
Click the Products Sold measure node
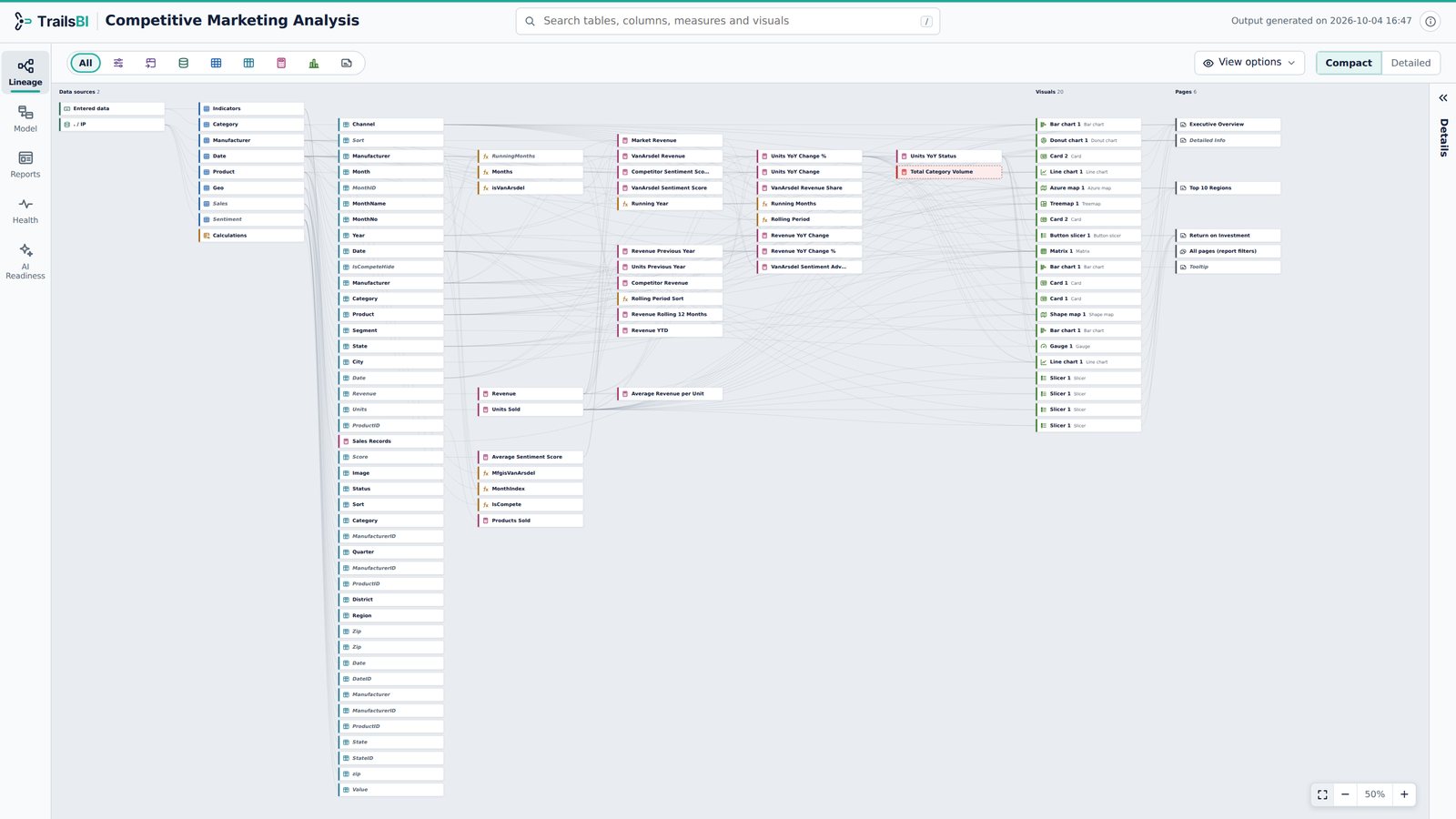pyautogui.click(x=531, y=521)
